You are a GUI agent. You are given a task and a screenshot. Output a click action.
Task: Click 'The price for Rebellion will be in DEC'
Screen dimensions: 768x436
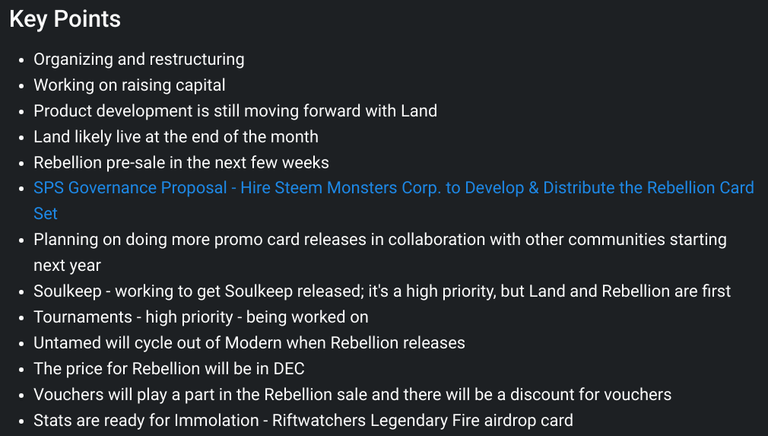tap(169, 368)
